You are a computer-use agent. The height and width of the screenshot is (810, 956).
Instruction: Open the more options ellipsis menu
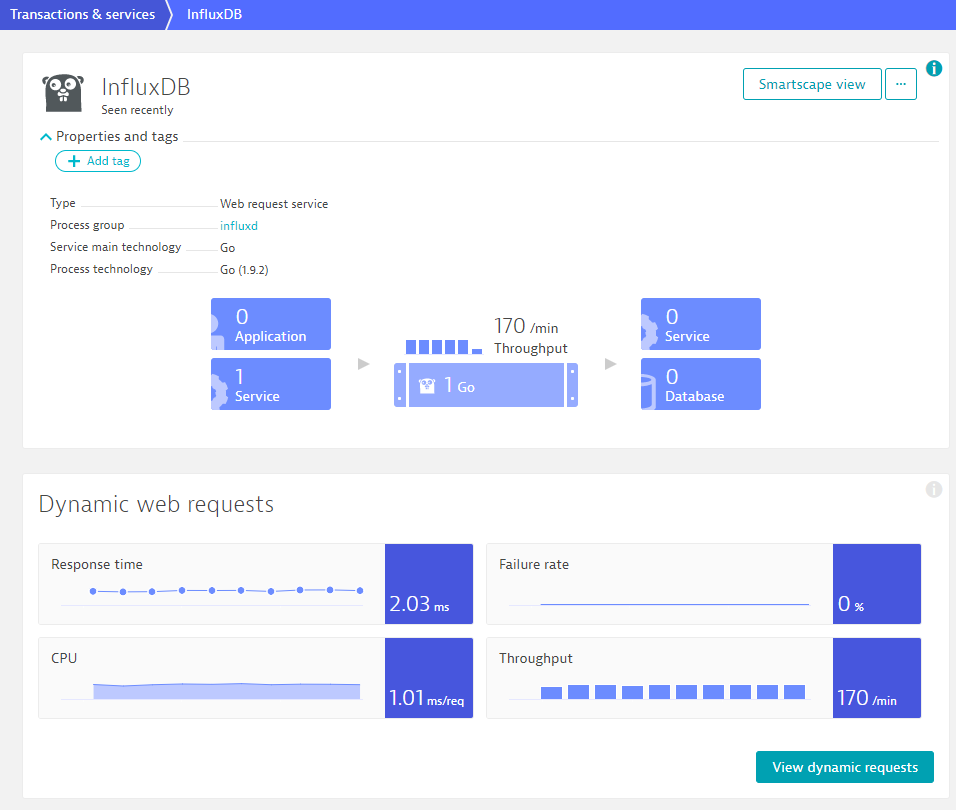click(x=901, y=84)
